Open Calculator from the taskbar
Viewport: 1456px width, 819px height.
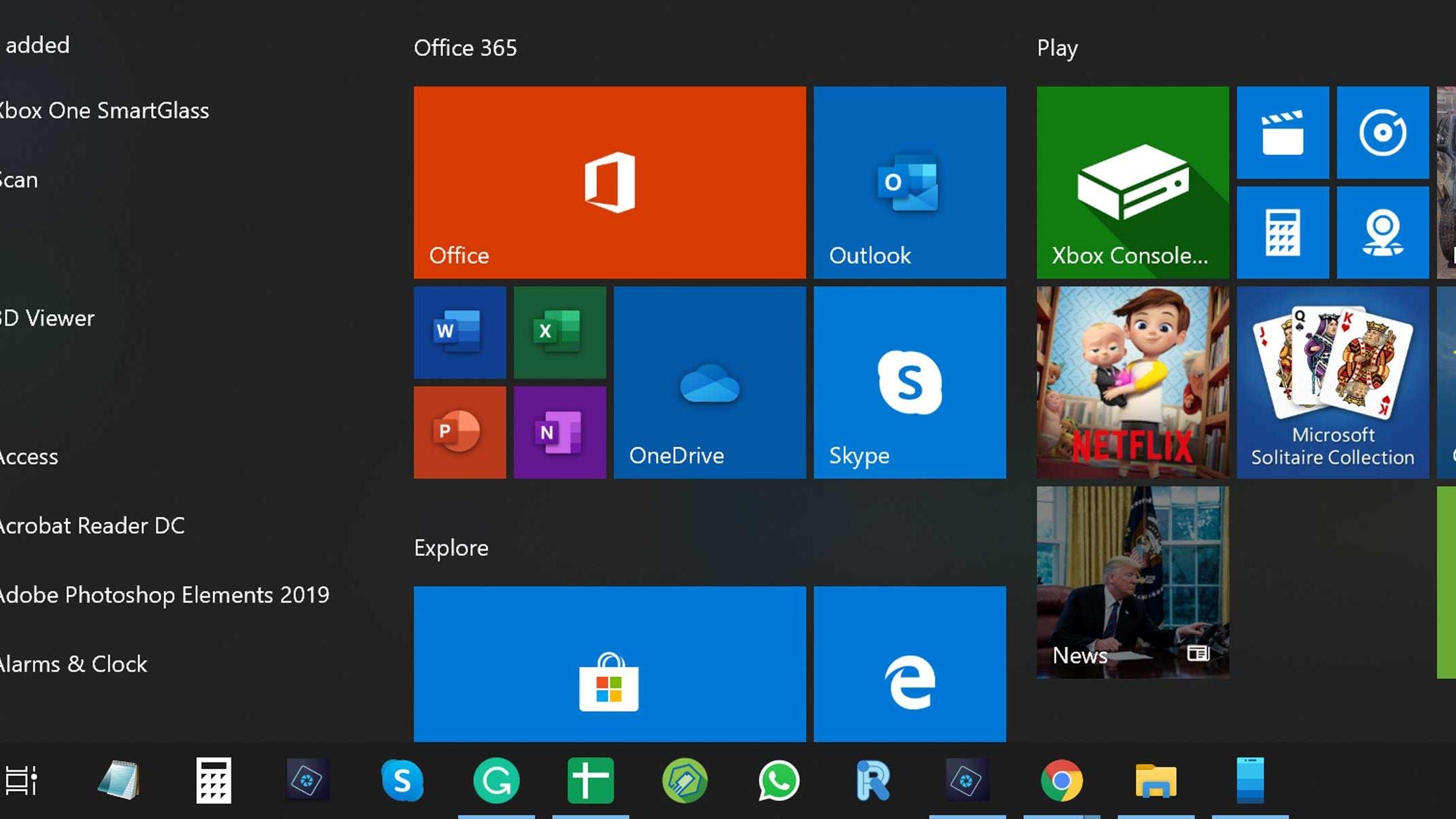[214, 780]
